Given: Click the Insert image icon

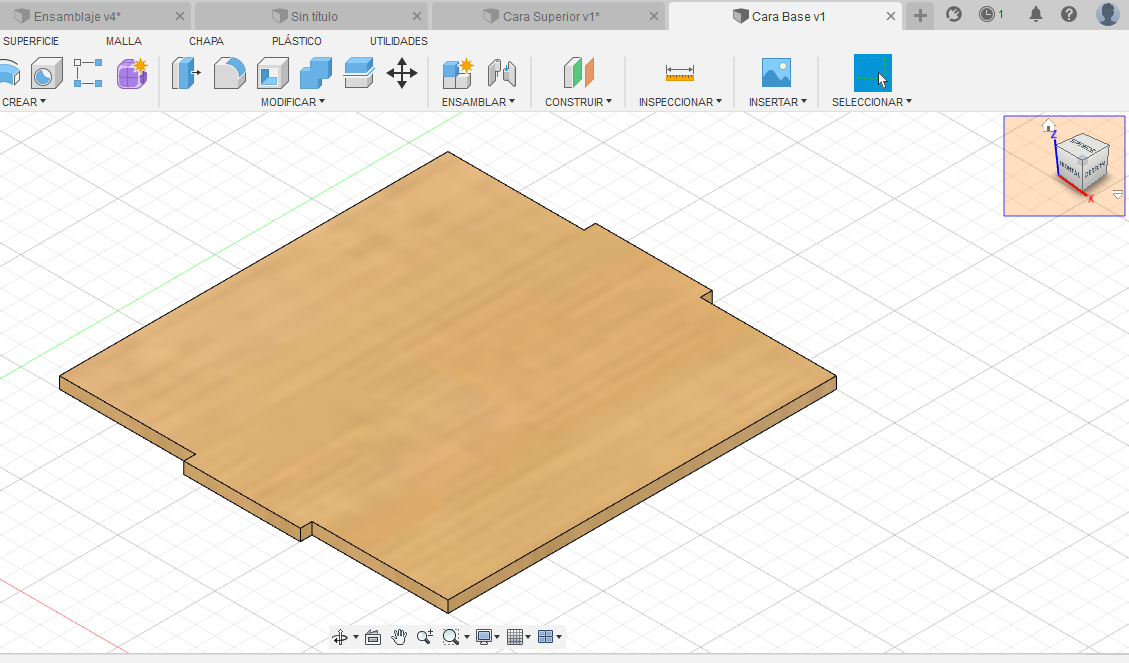Looking at the screenshot, I should 776,73.
